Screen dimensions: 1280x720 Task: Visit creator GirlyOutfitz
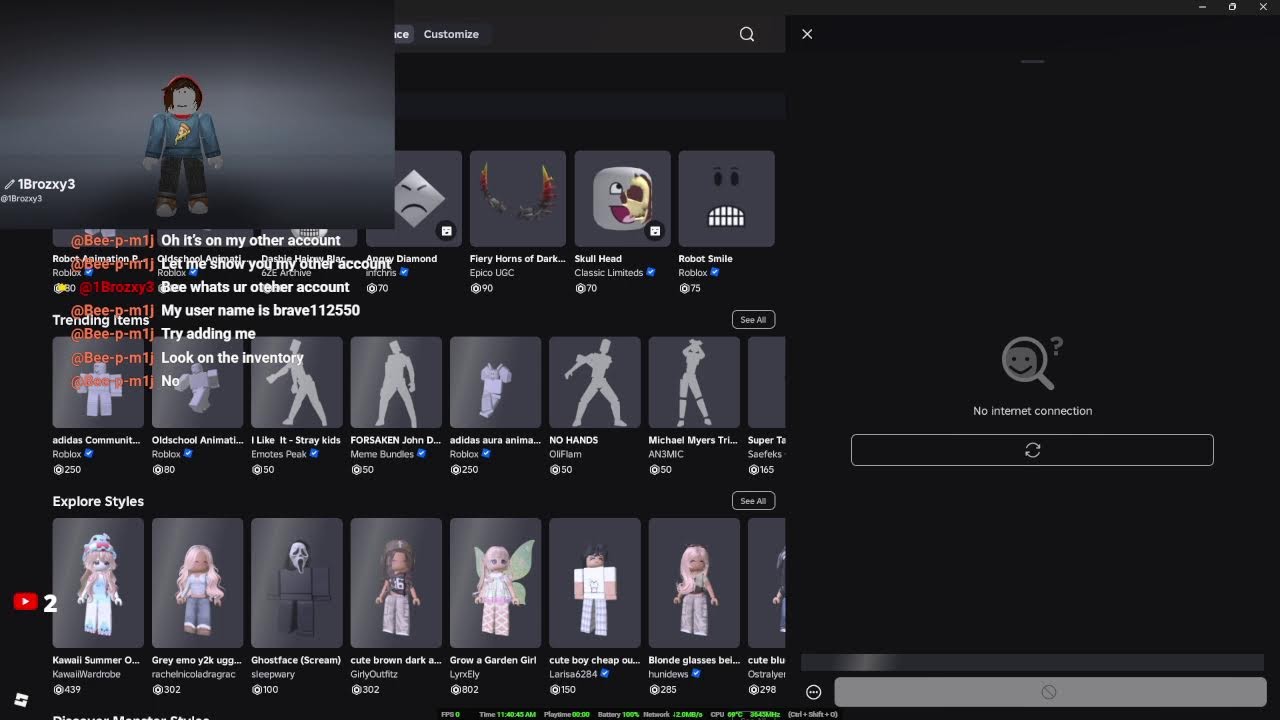pyautogui.click(x=374, y=674)
